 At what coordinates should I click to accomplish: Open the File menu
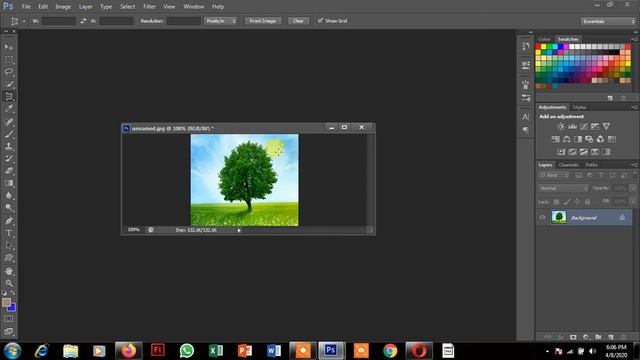pos(26,7)
